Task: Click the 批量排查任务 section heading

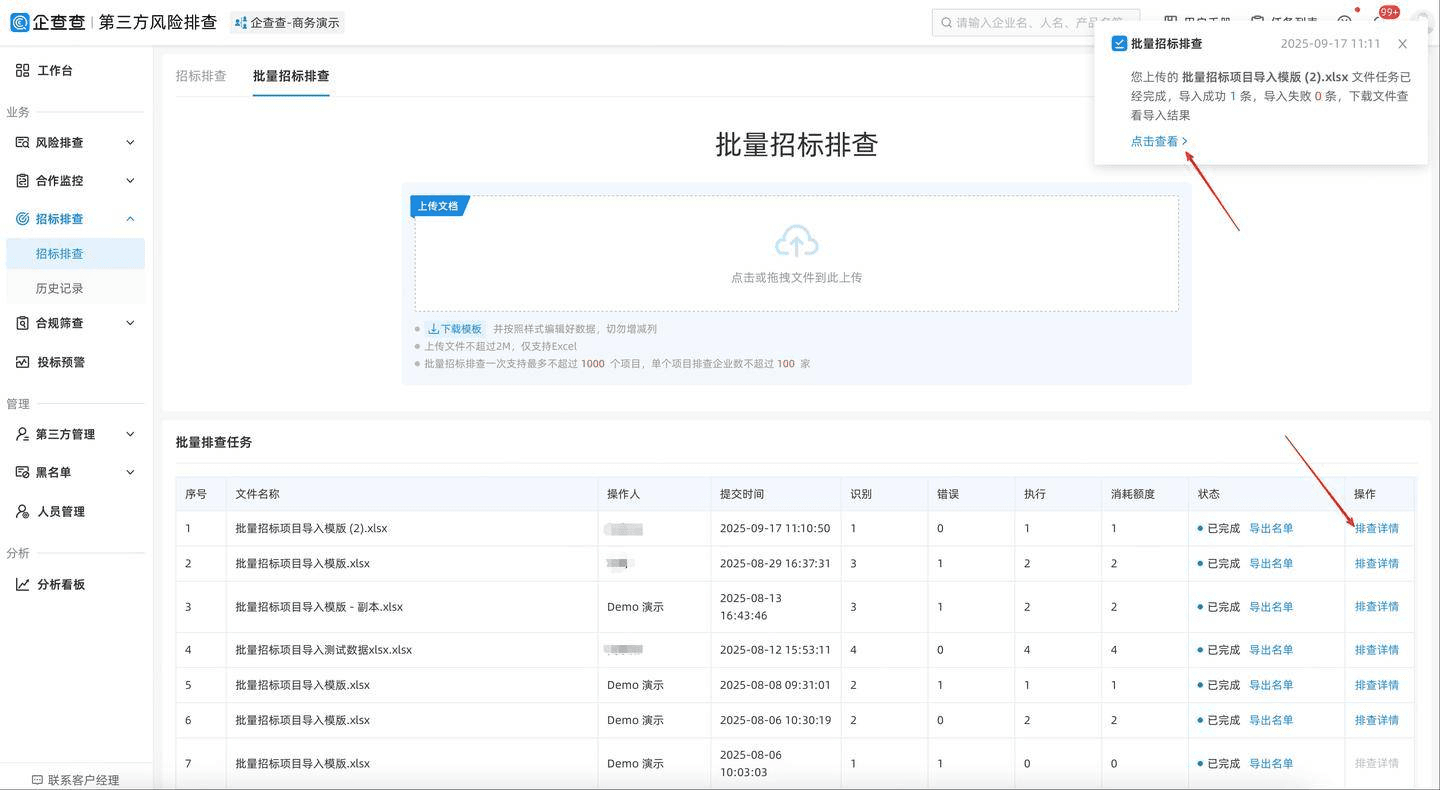Action: pos(214,442)
